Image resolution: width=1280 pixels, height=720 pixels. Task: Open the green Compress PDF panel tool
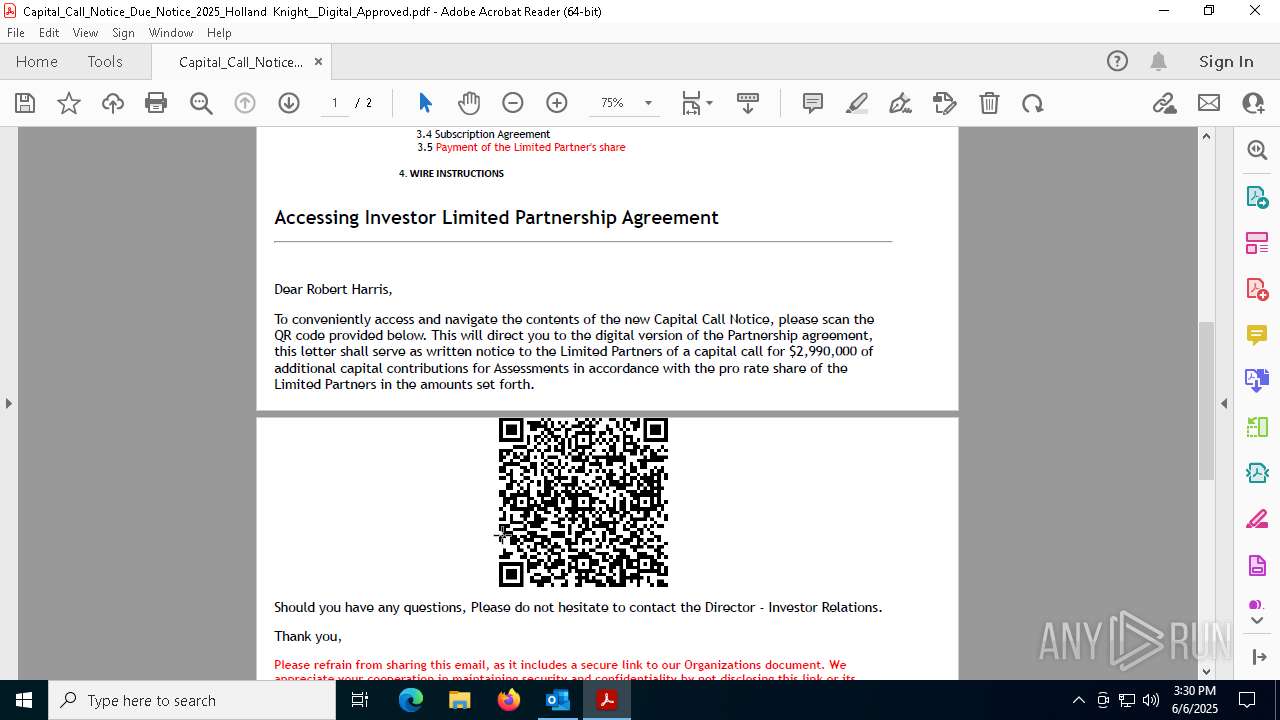click(x=1257, y=427)
